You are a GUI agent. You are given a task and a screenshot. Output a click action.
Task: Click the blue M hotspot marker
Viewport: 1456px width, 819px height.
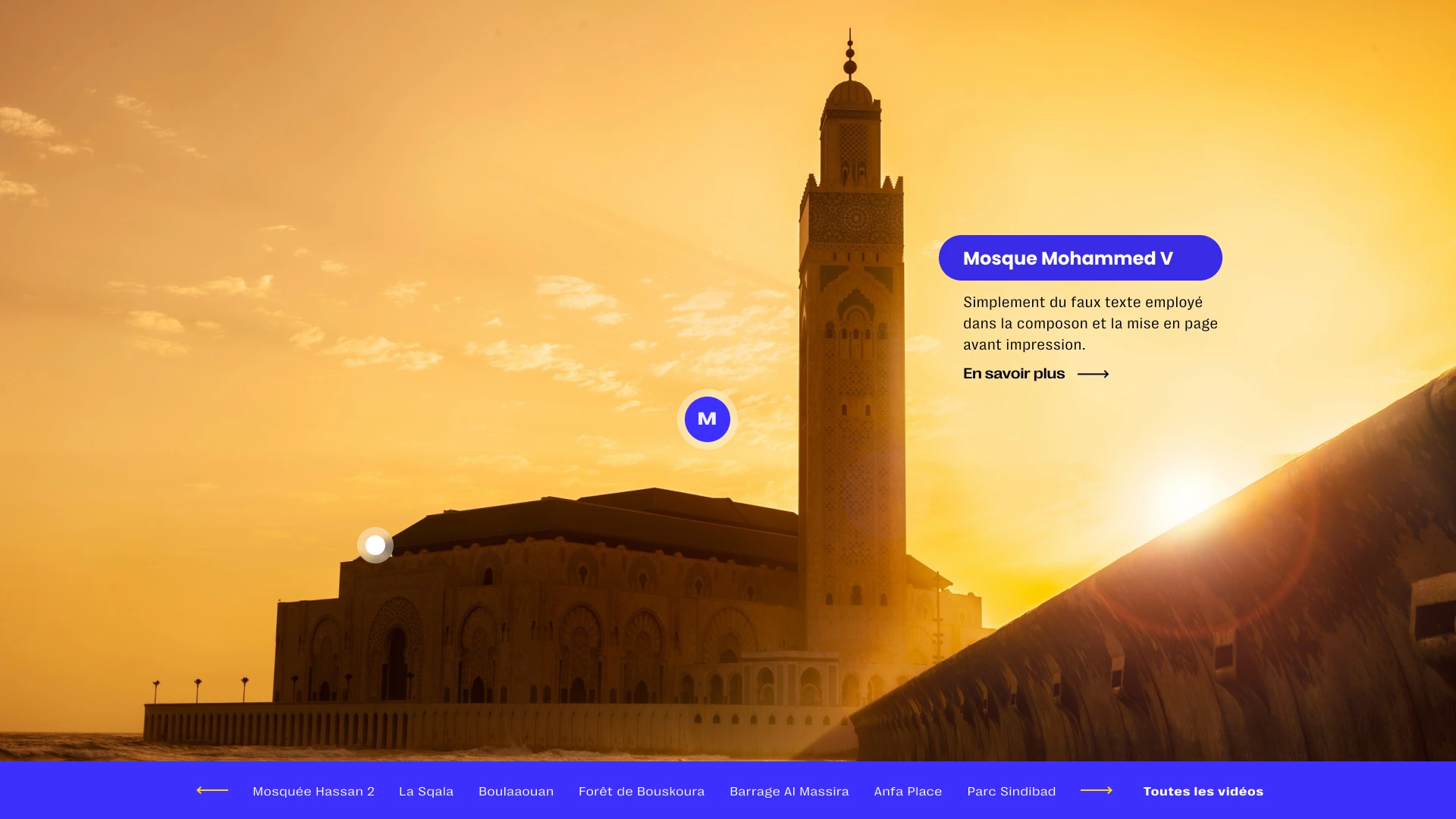coord(707,419)
